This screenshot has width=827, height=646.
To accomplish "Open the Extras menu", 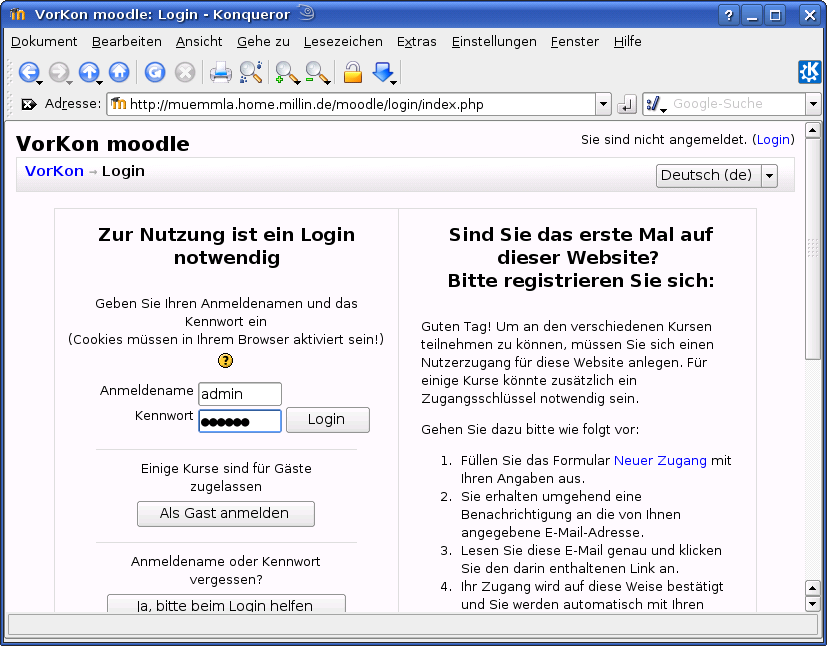I will [417, 42].
